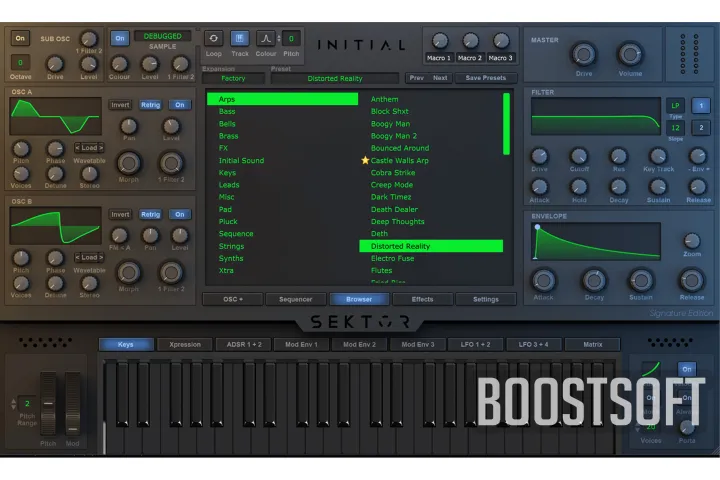Click the Pitch wheel
Screen dimensions: 720x480
click(48, 403)
